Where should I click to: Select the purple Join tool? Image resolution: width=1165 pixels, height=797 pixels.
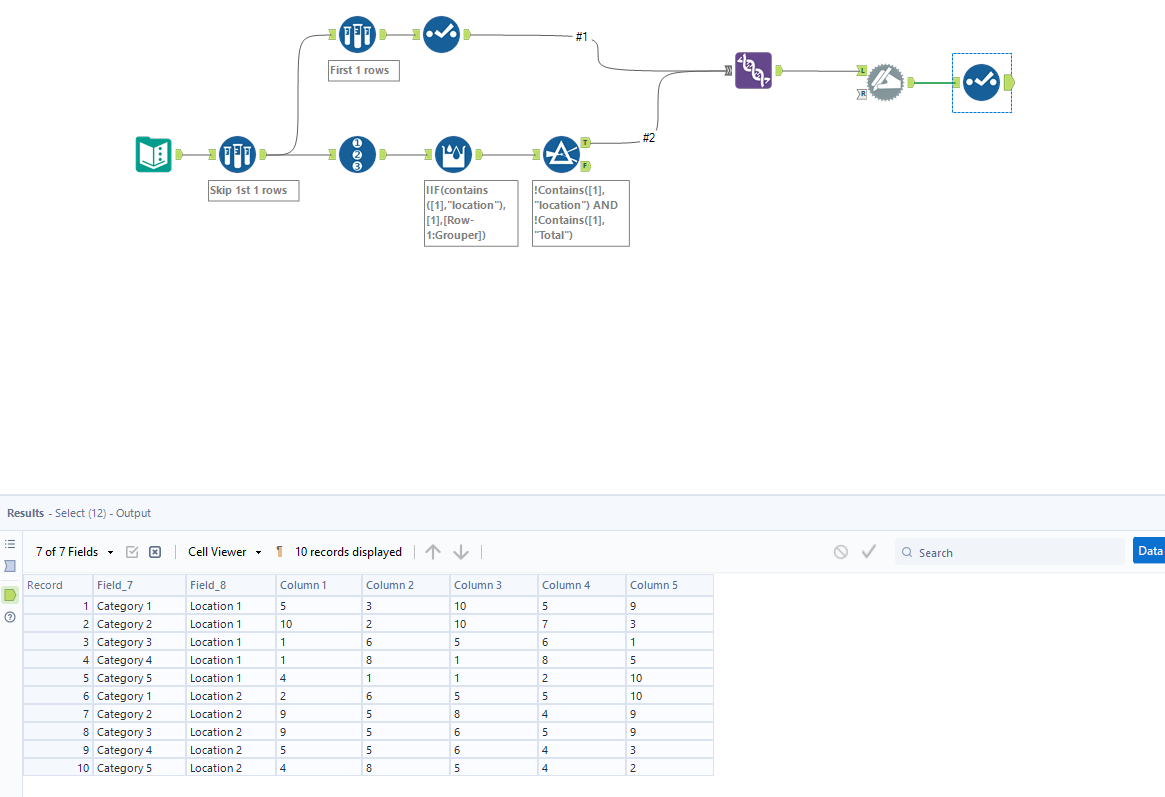(x=753, y=71)
